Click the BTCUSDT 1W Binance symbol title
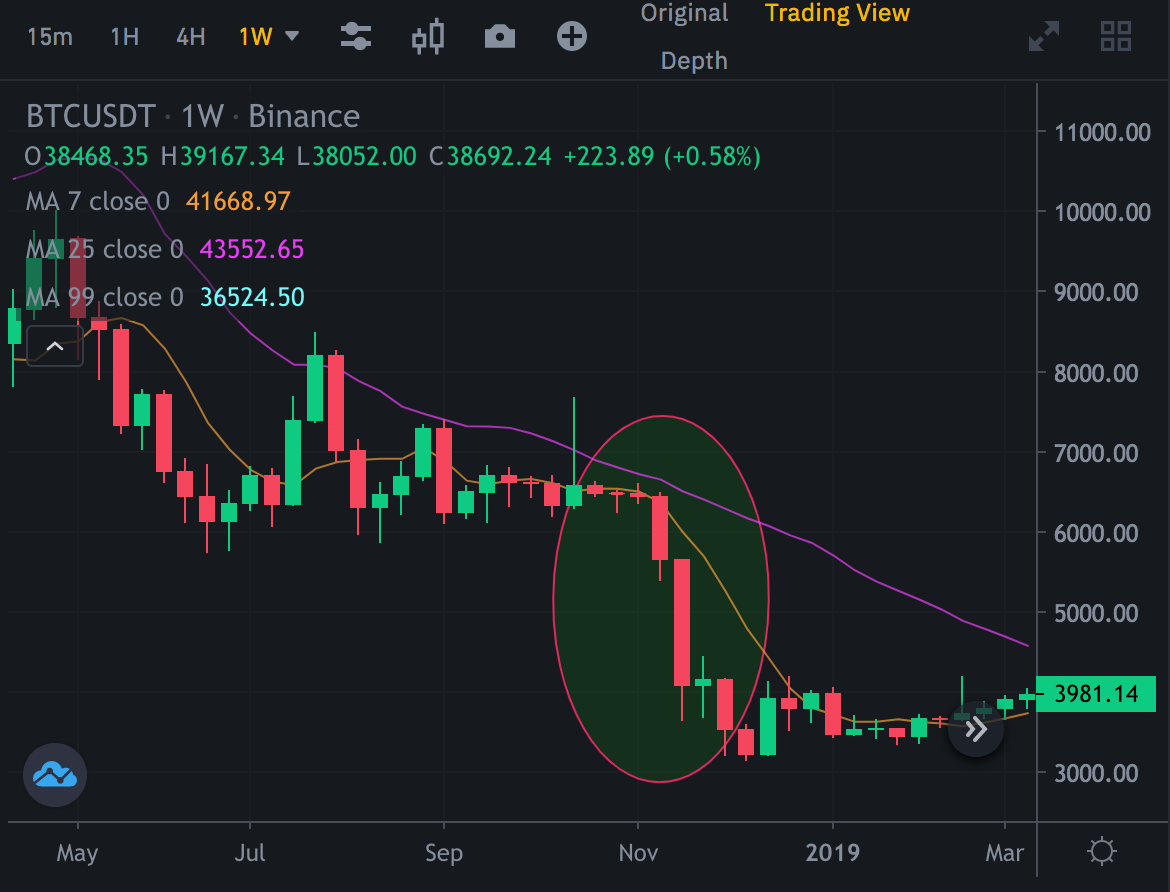The width and height of the screenshot is (1170, 892). click(193, 116)
